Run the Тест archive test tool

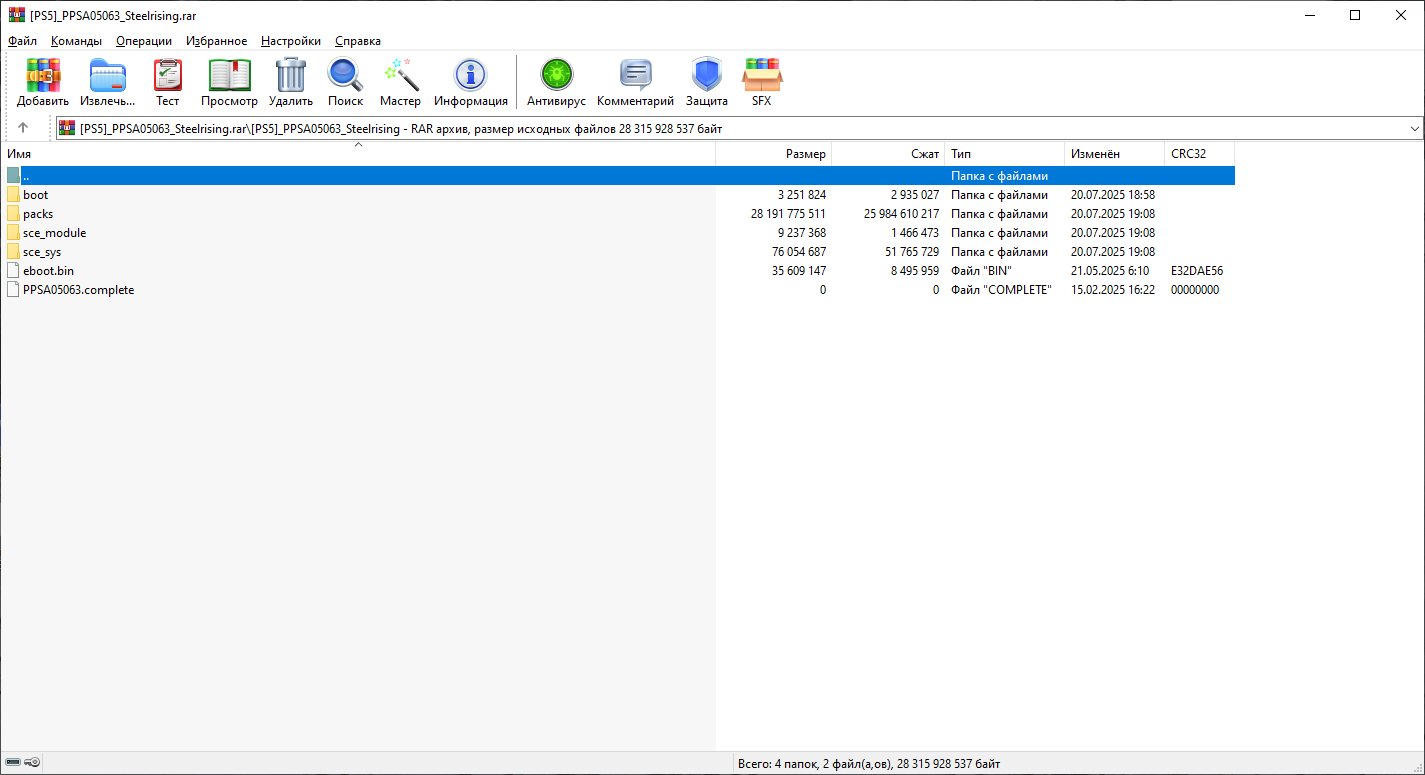point(167,75)
